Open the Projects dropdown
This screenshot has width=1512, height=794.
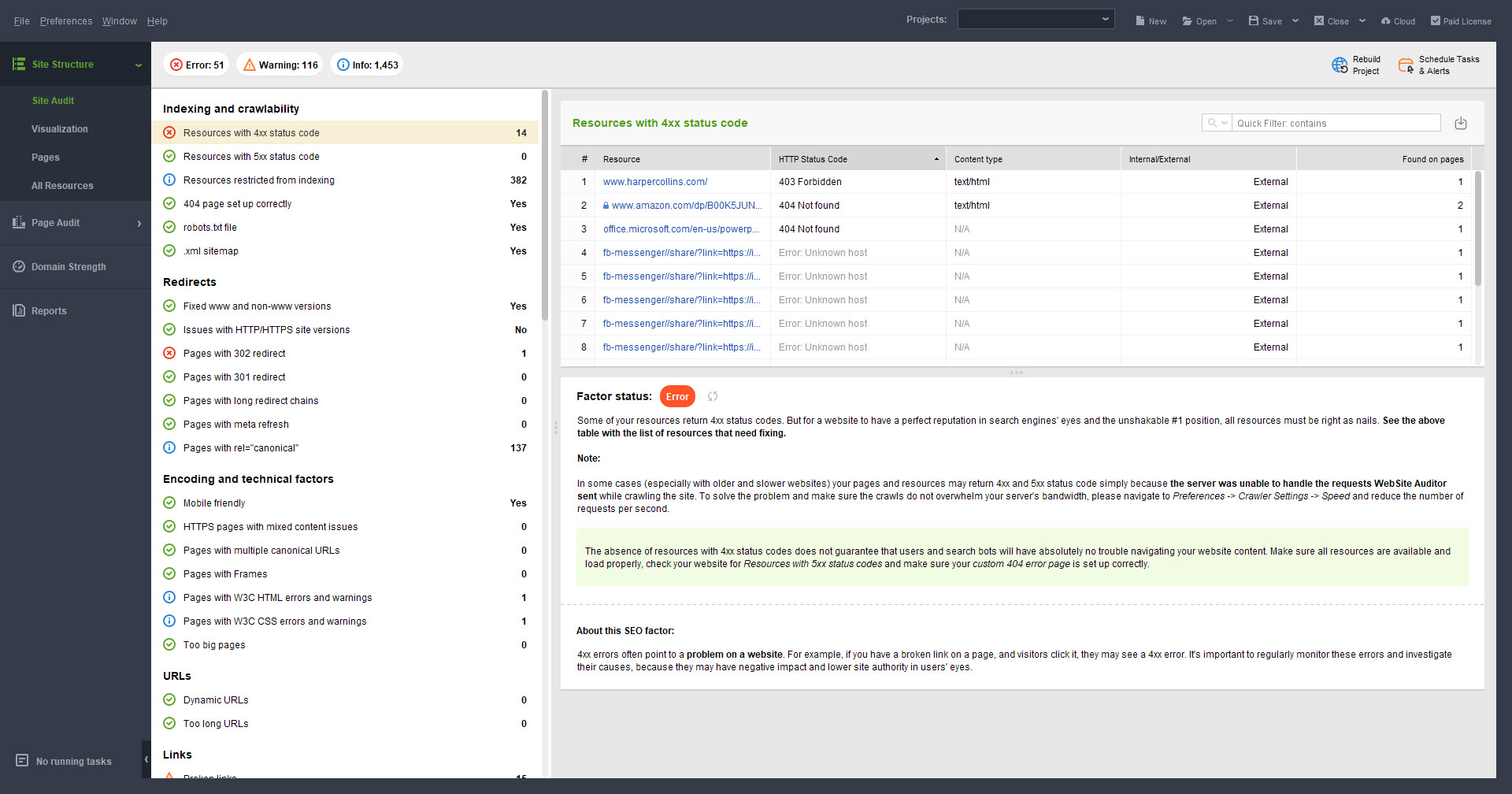1036,20
